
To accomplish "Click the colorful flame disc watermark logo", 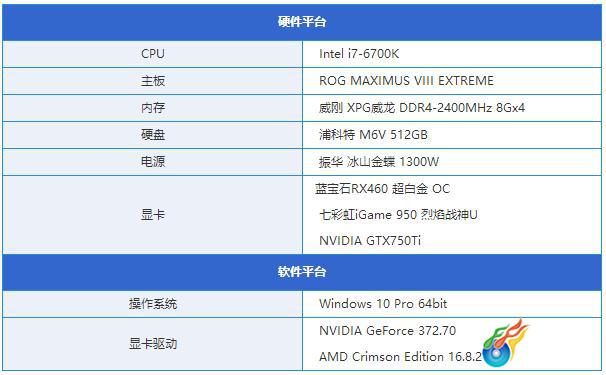I will 506,343.
